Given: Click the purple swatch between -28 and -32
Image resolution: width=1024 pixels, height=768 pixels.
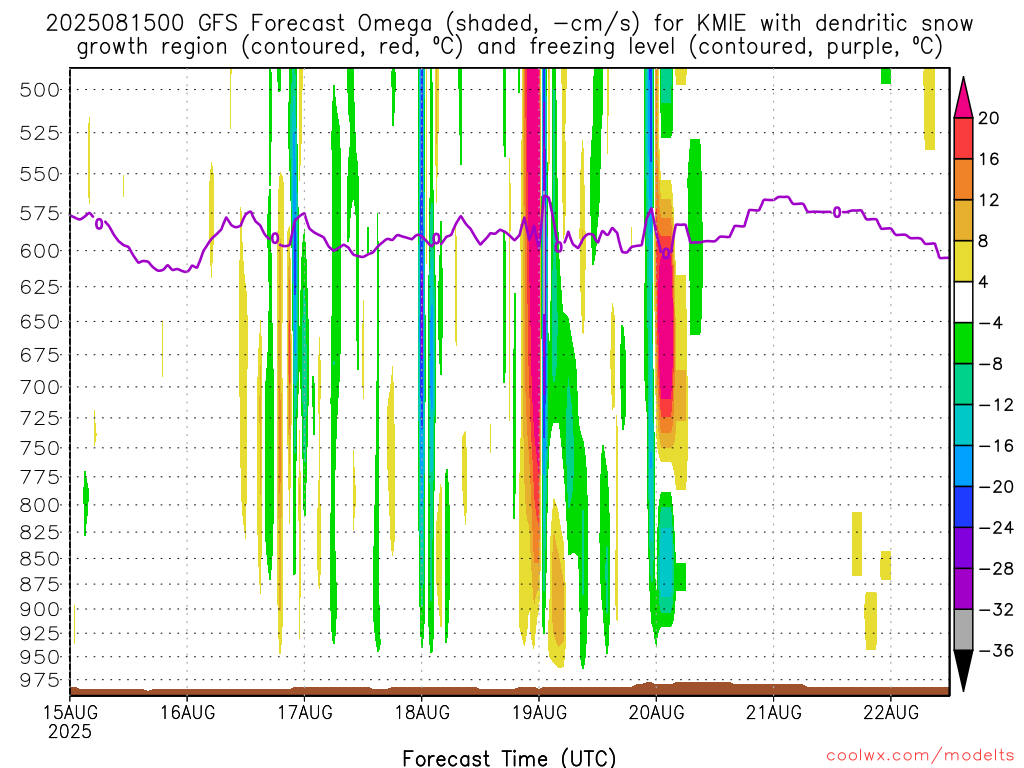Looking at the screenshot, I should [963, 589].
